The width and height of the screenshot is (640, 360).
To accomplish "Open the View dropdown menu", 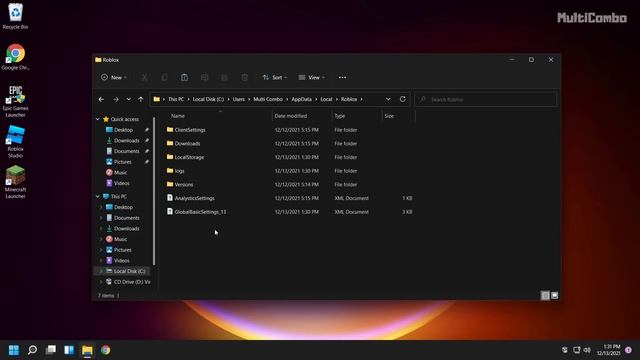I will tap(311, 78).
